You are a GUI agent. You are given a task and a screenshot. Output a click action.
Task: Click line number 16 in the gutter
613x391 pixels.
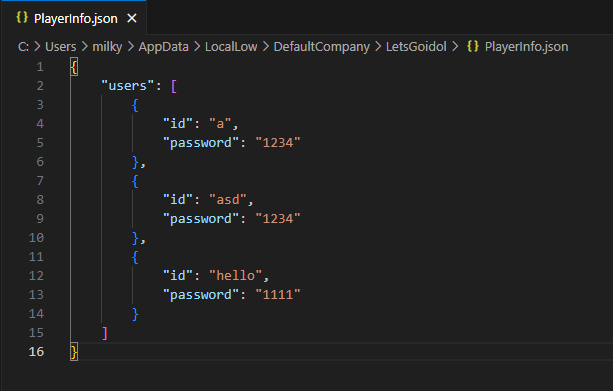coord(36,352)
